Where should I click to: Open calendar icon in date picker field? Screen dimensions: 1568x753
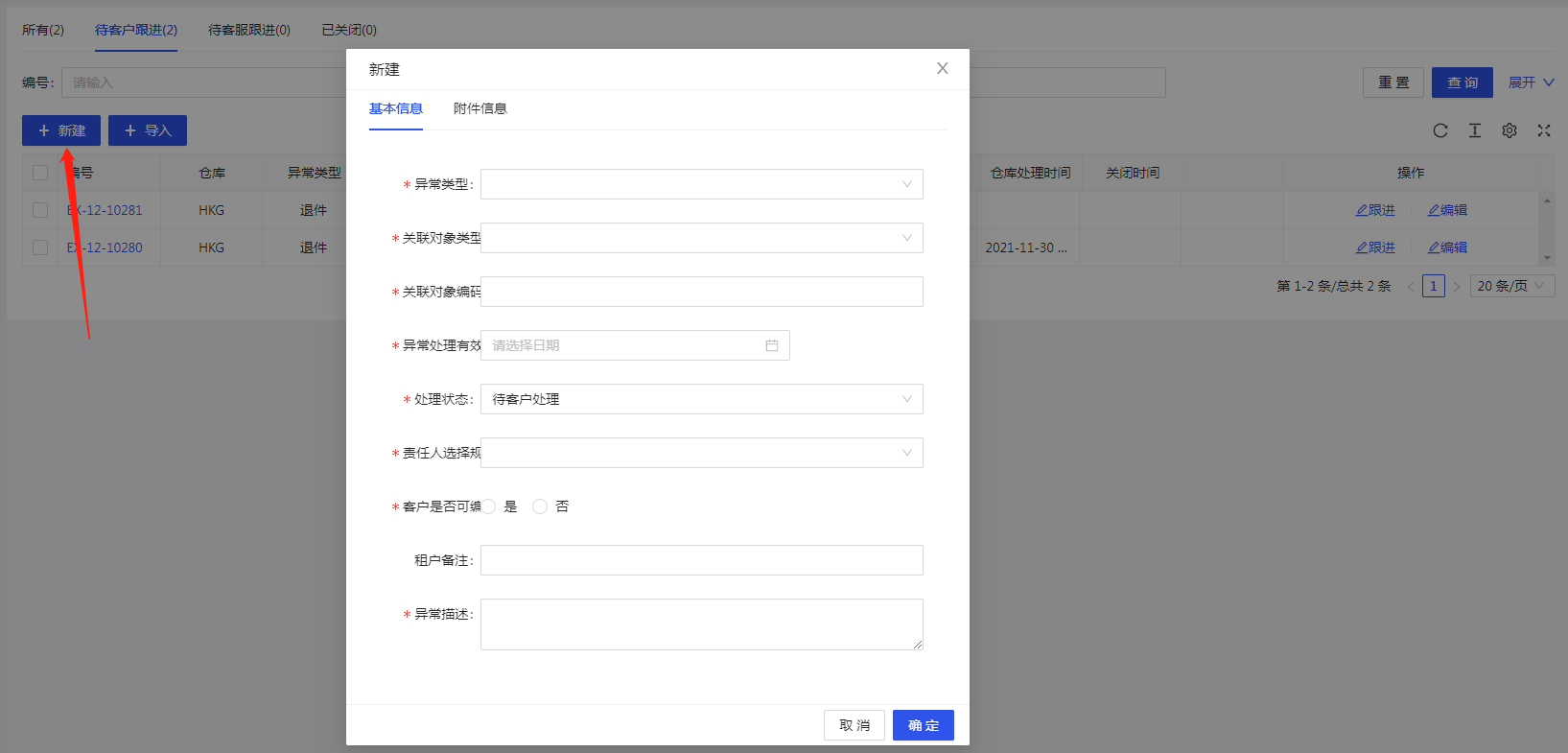tap(772, 345)
